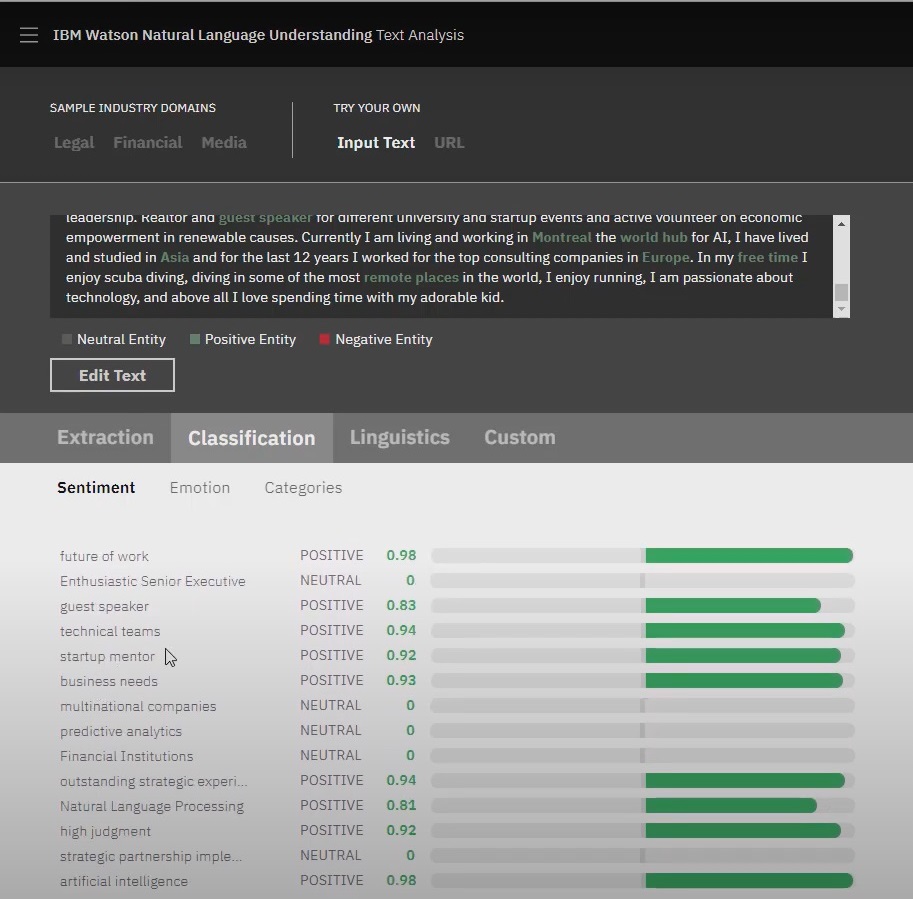
Task: Click the 'technical teams' row label
Action: (x=110, y=631)
